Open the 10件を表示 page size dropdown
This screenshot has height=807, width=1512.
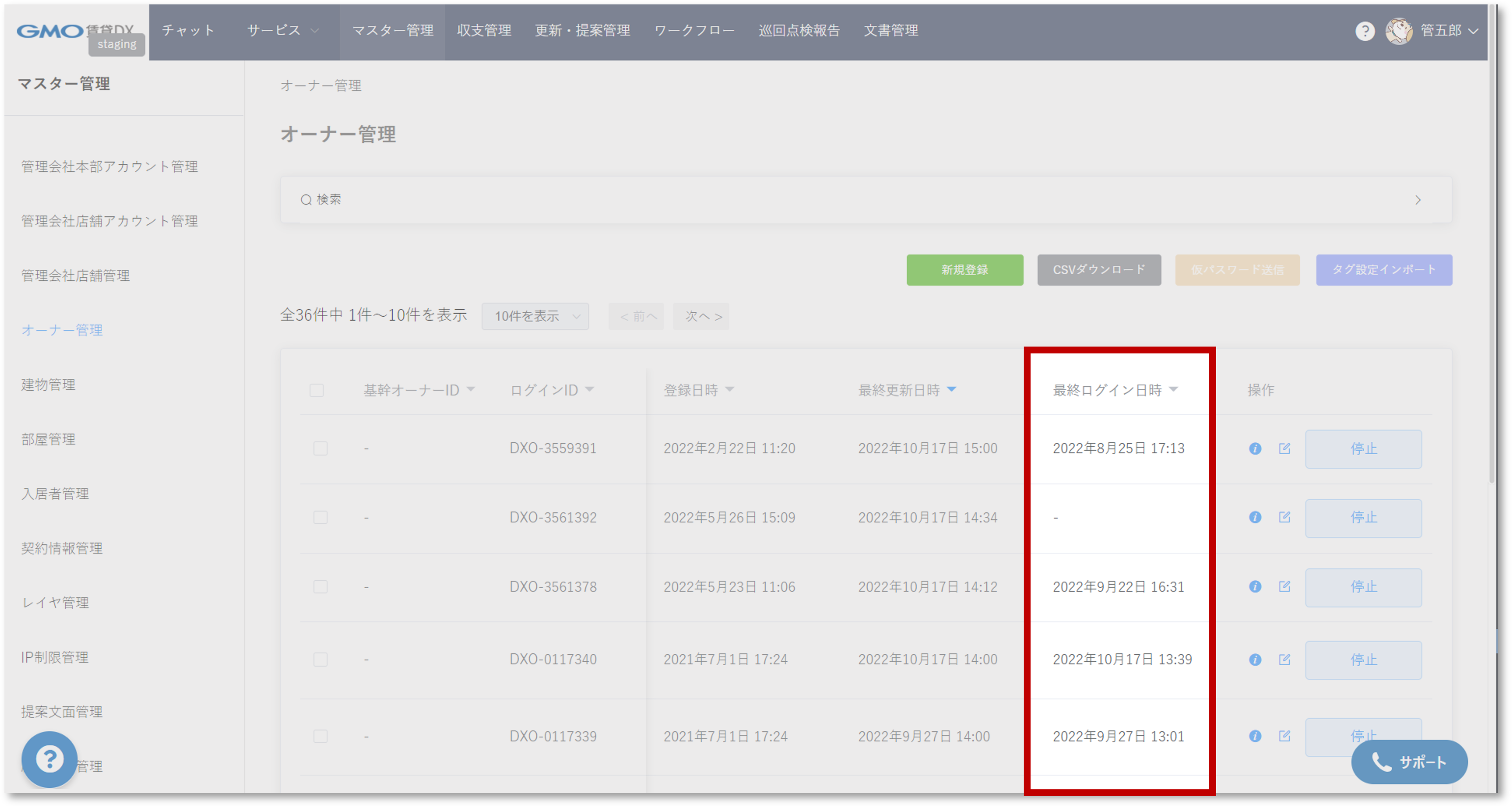click(x=535, y=316)
